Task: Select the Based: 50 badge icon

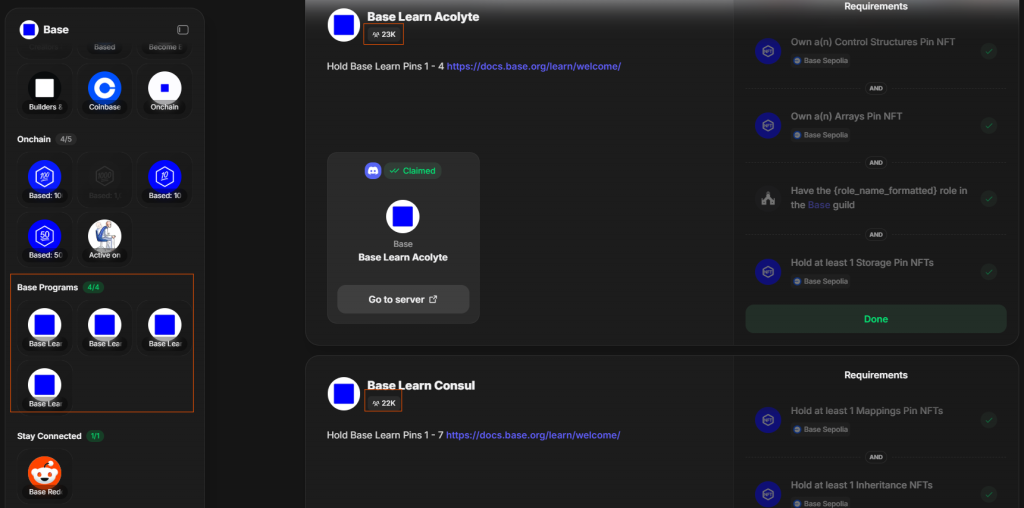Action: tap(45, 236)
